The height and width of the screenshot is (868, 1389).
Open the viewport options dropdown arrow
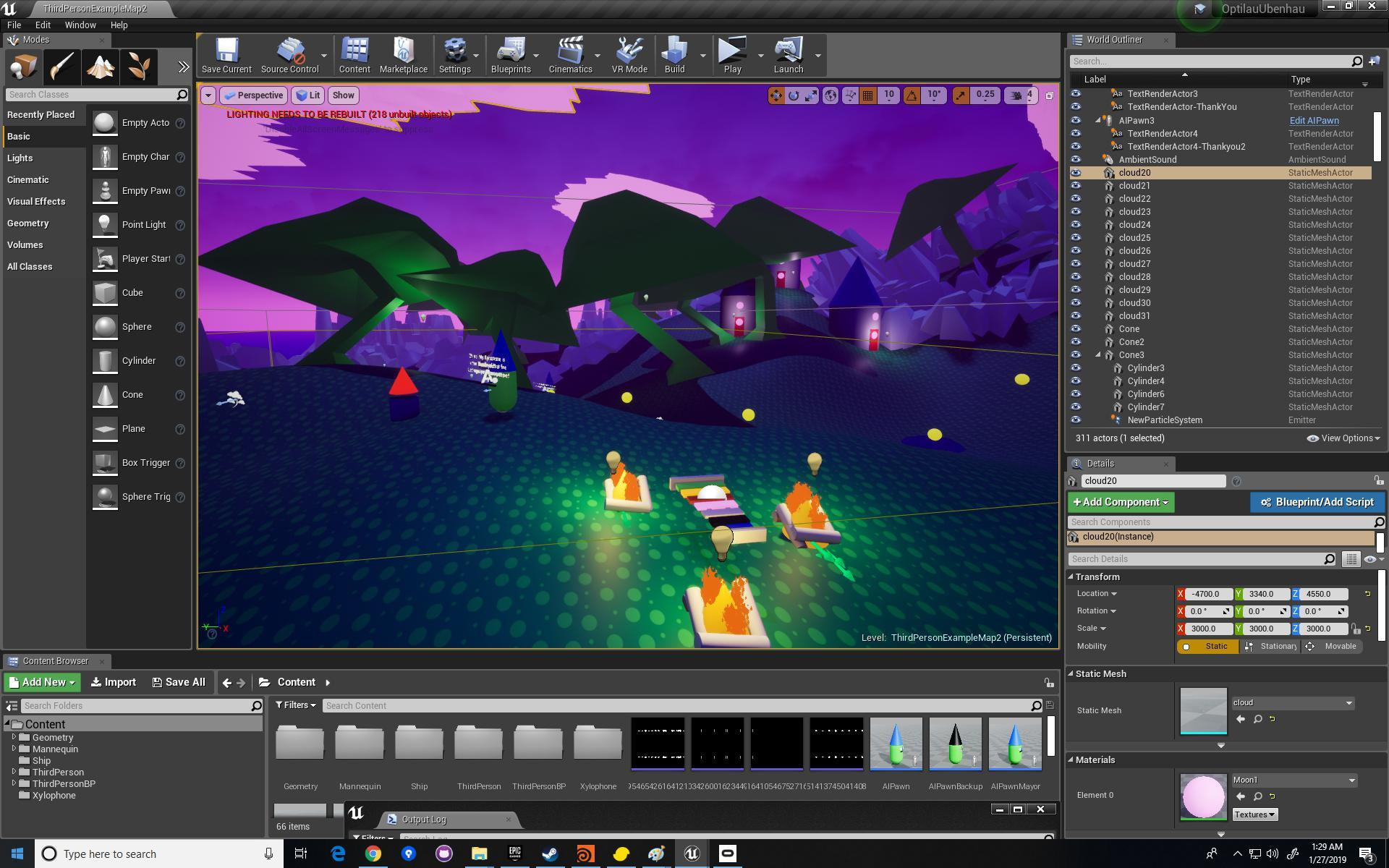pos(208,95)
